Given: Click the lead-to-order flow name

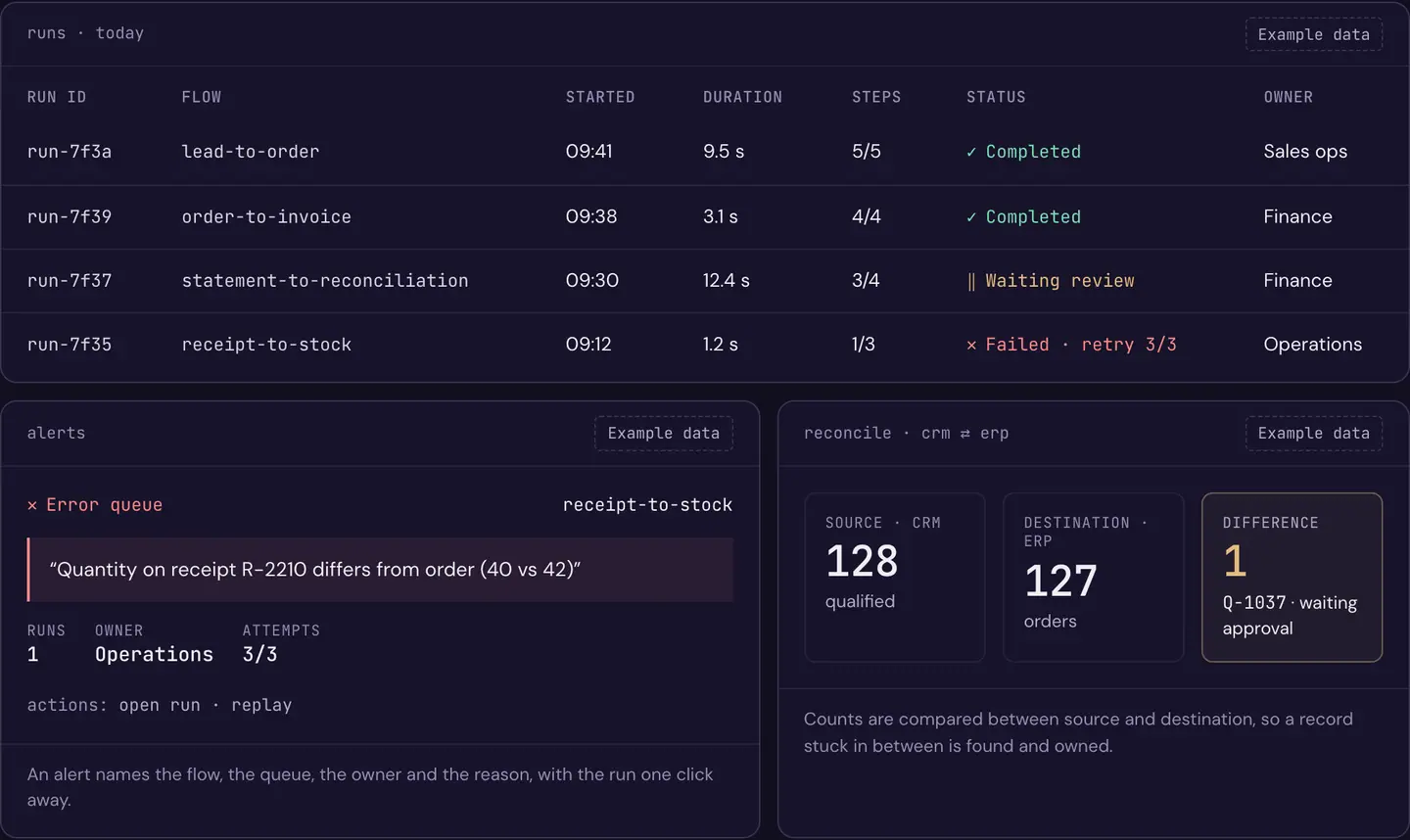Looking at the screenshot, I should coord(251,152).
